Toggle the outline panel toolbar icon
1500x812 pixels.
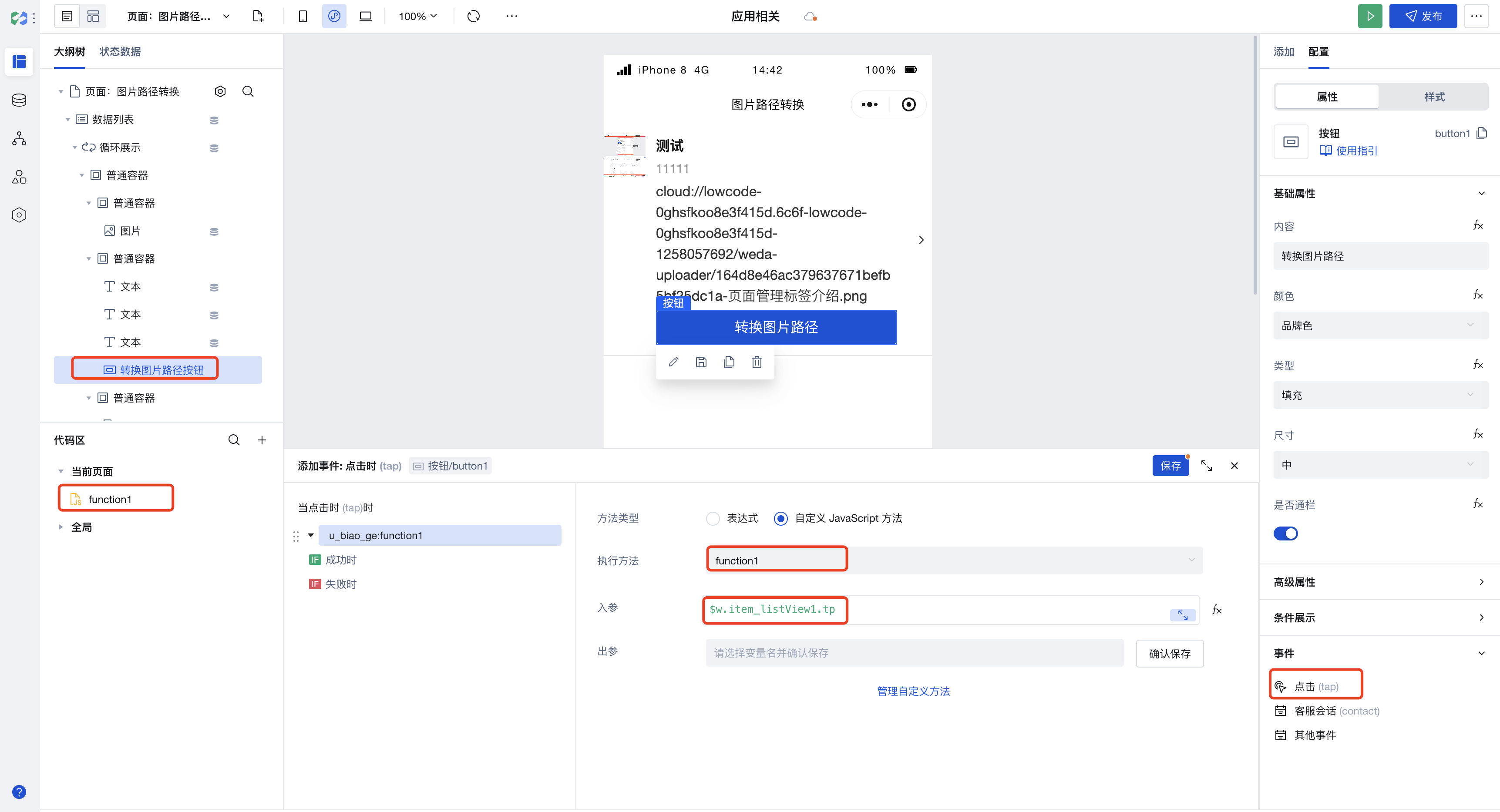(x=67, y=16)
